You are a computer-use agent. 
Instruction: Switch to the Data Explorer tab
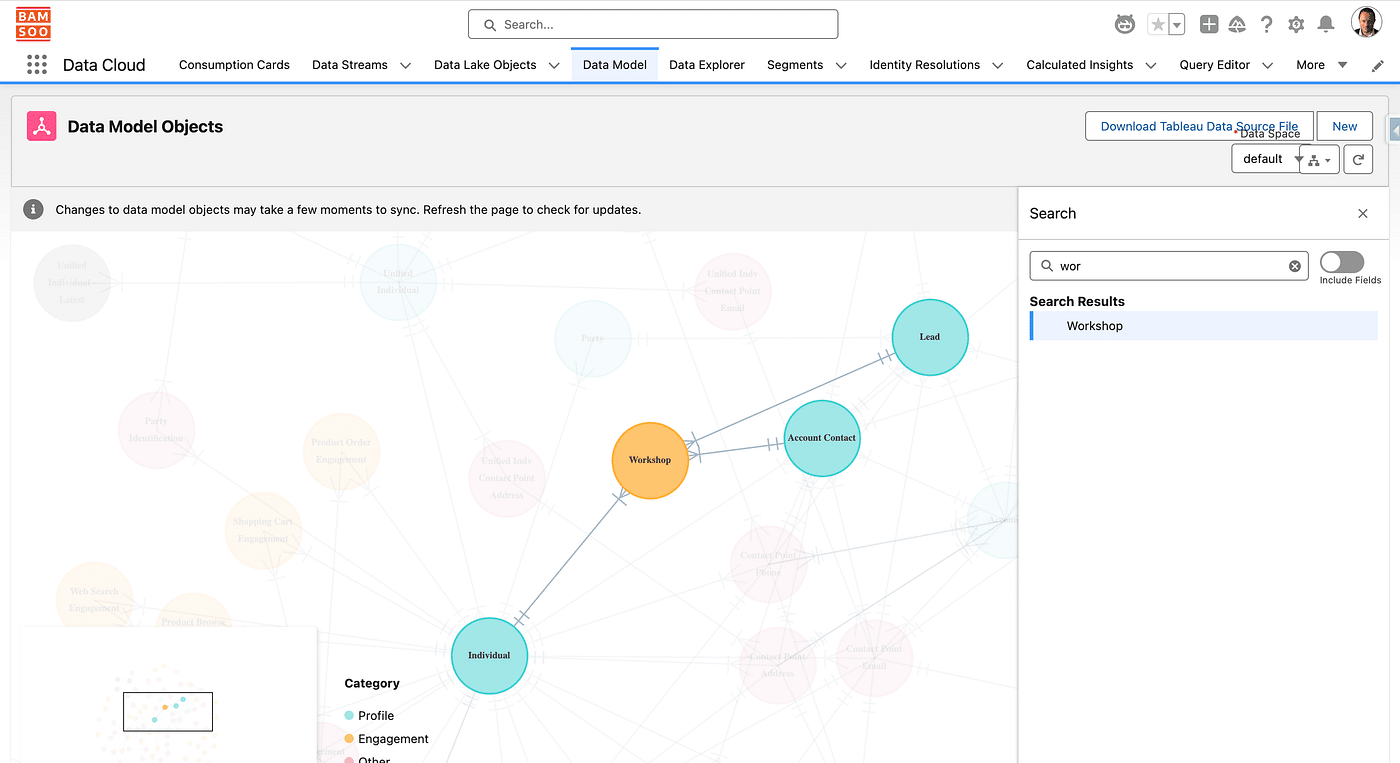pos(706,65)
